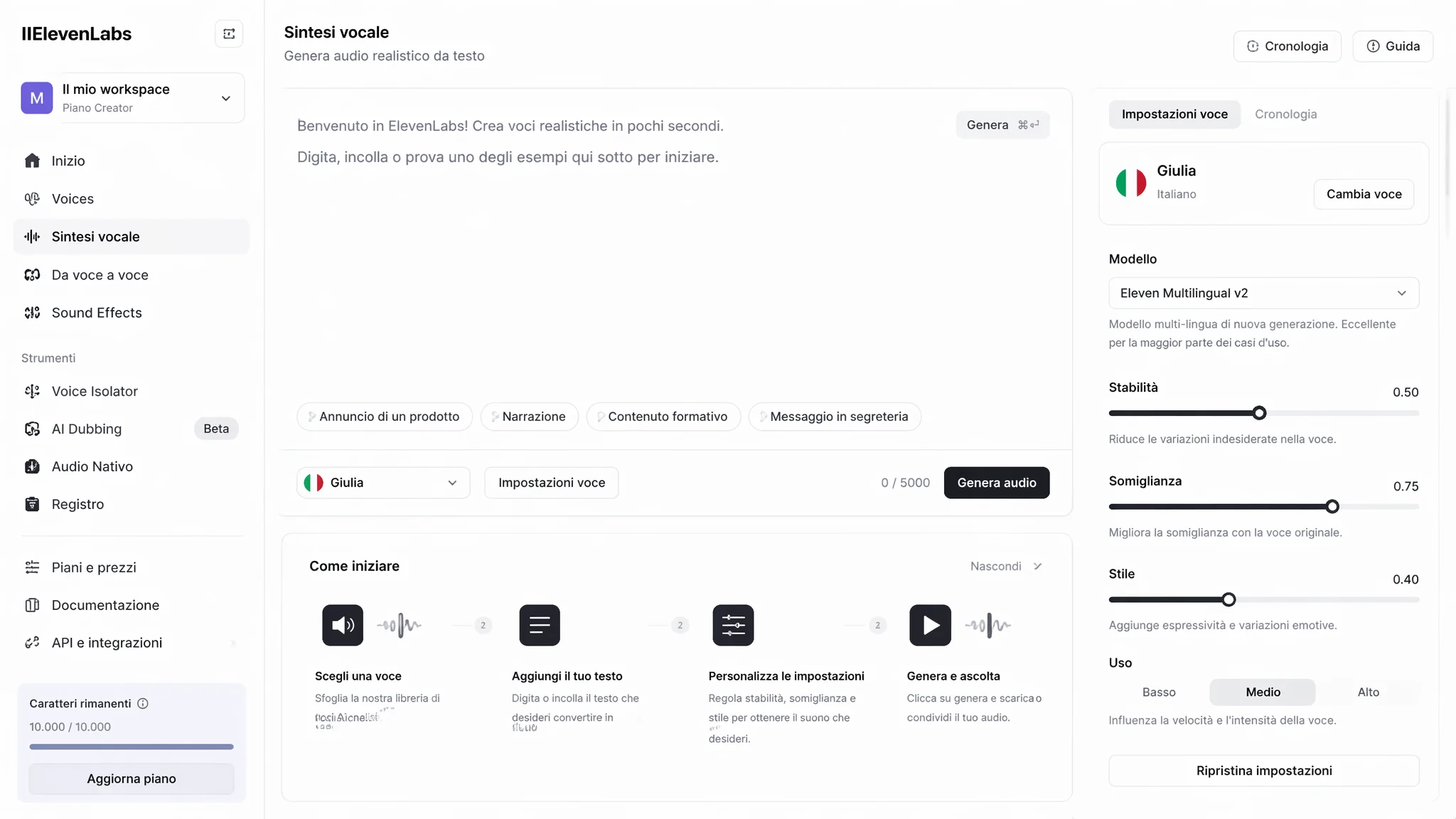
Task: Click the Voices icon in sidebar
Action: [x=32, y=199]
